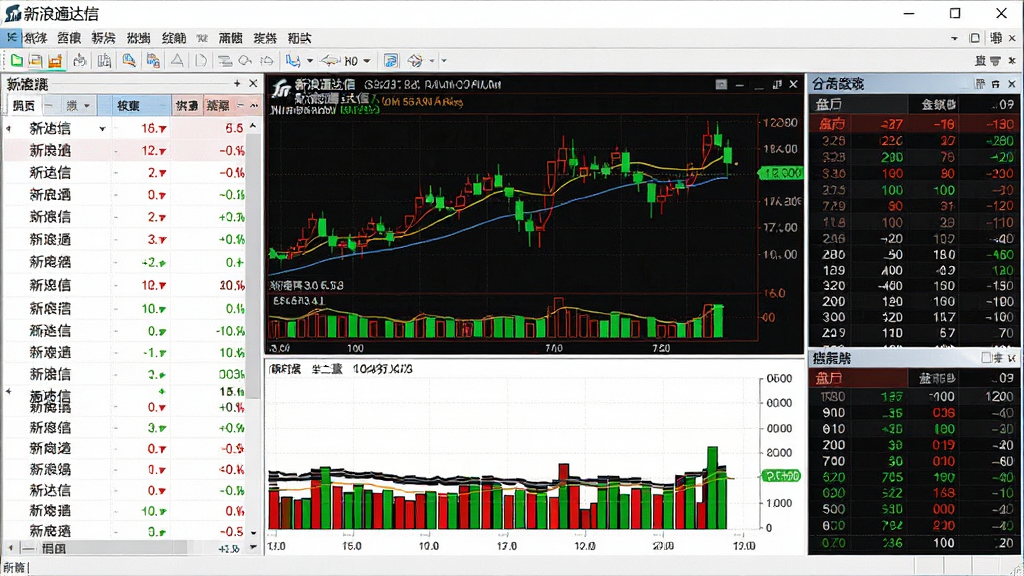
Task: Click the blue chart-line toolbar icon
Action: point(293,61)
